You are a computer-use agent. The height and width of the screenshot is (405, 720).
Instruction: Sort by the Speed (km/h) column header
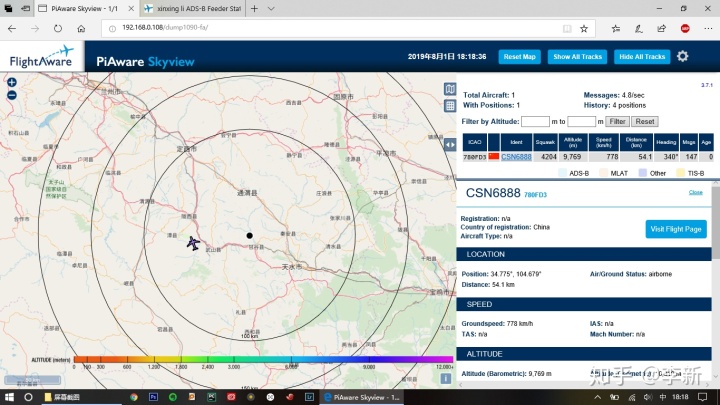pos(603,142)
